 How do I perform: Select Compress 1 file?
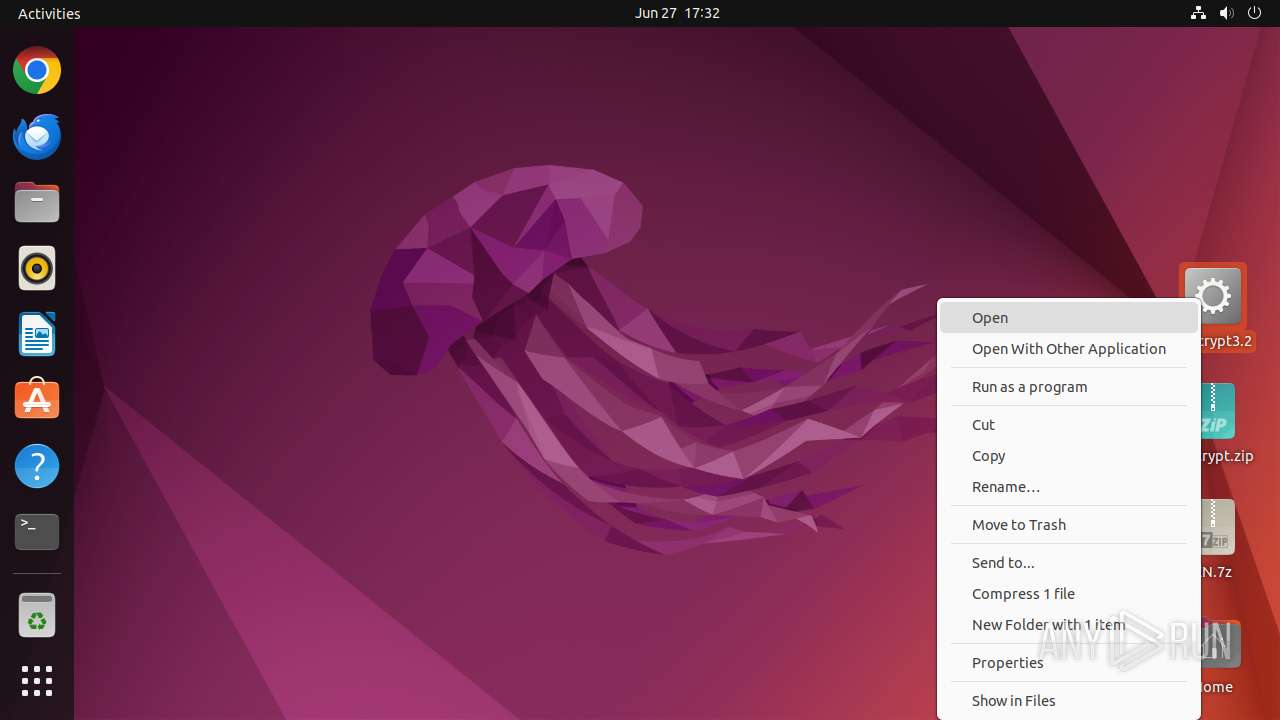tap(1069, 594)
